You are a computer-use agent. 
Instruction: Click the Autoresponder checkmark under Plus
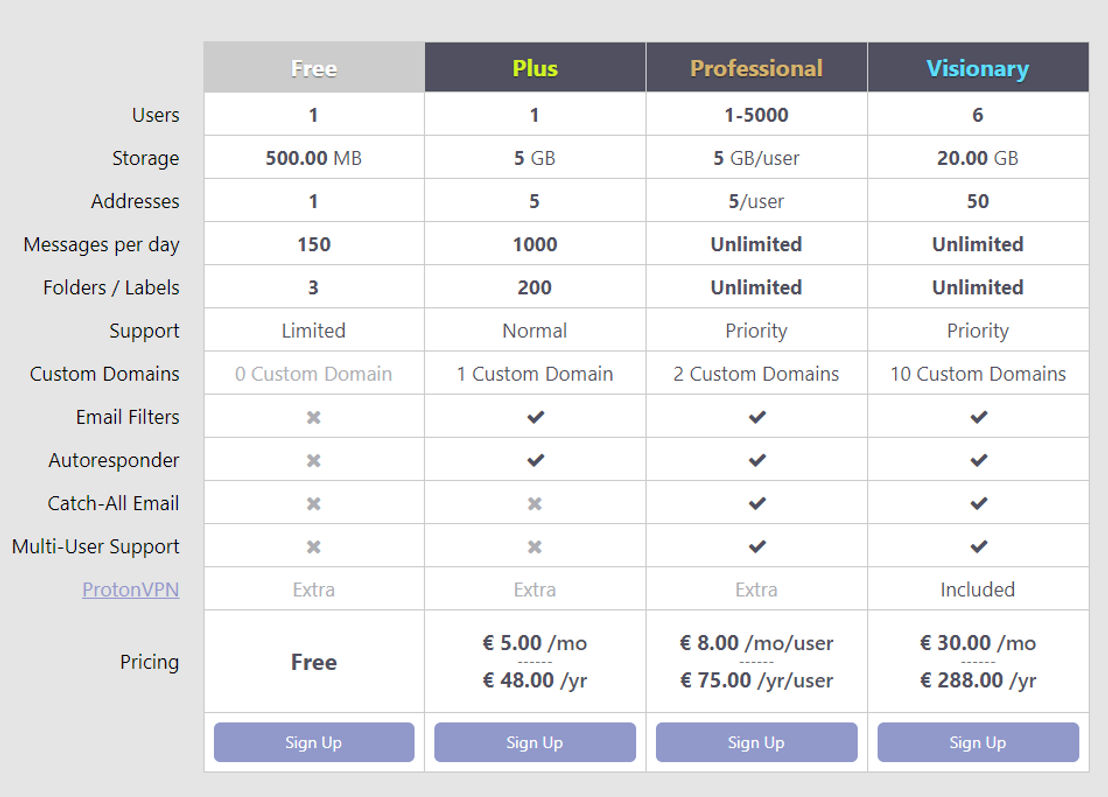536,460
